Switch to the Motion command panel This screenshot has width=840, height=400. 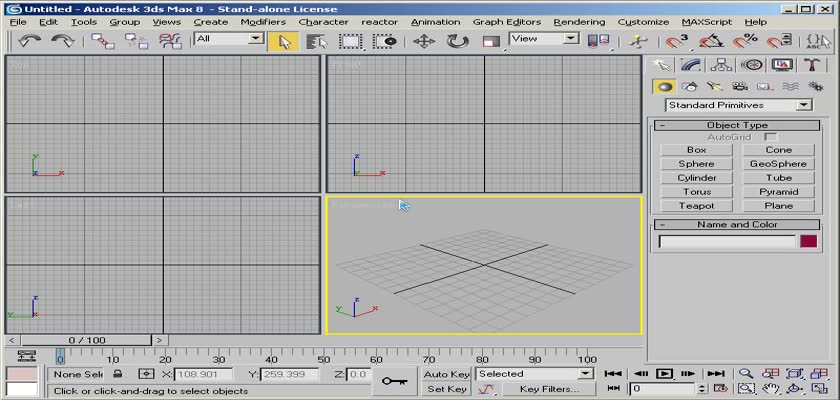pos(752,65)
